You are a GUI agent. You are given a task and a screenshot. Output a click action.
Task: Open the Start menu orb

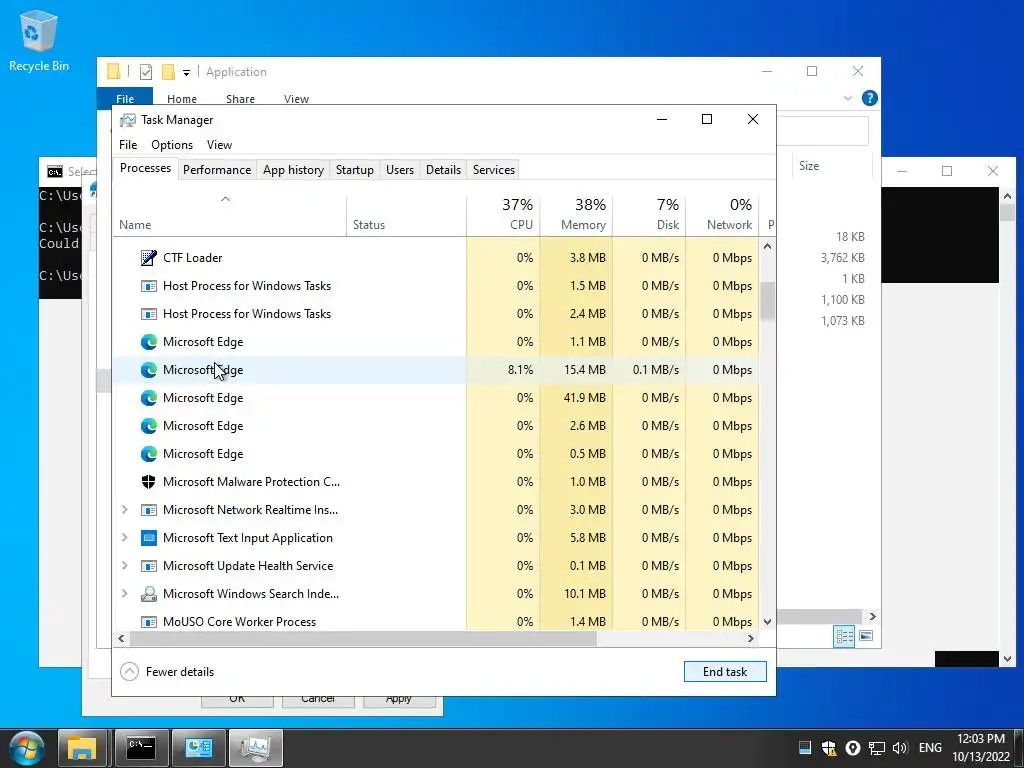pos(27,748)
